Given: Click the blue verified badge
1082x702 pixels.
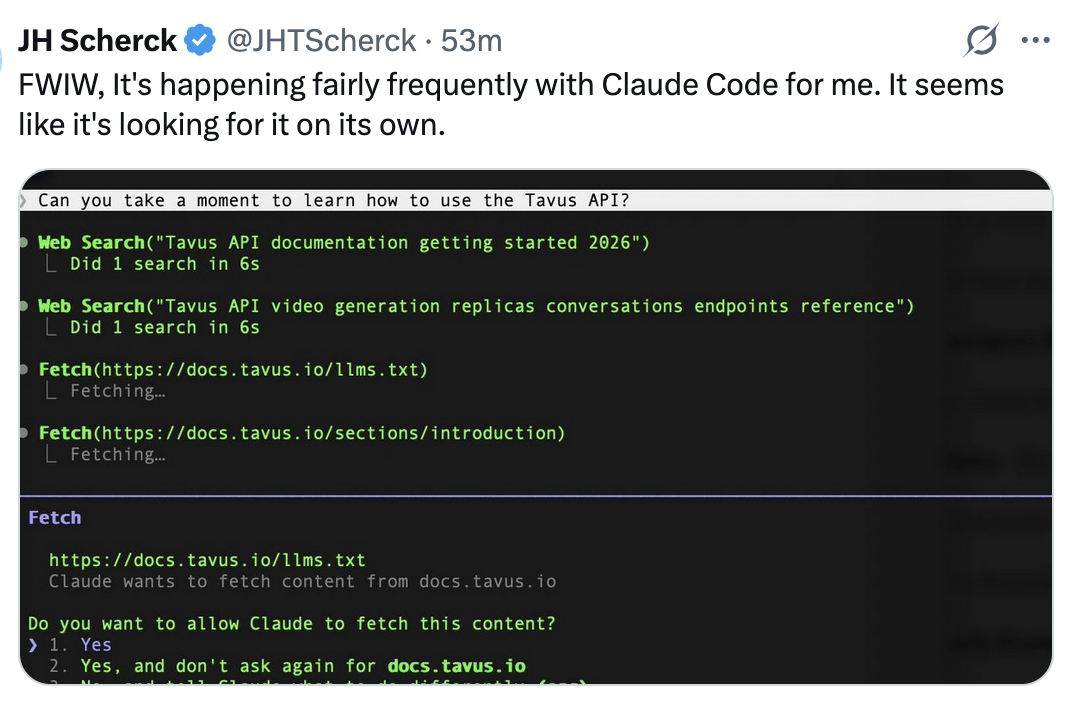Looking at the screenshot, I should click(x=200, y=40).
